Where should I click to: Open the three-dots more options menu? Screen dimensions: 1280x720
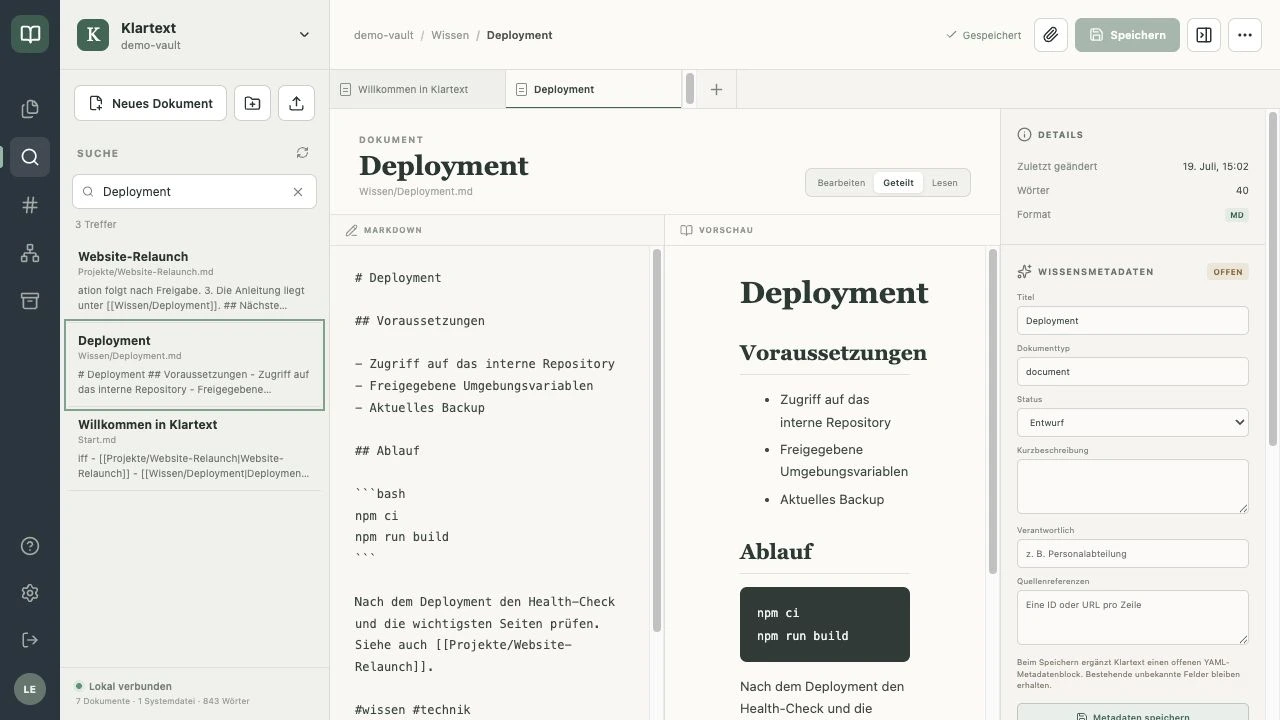pos(1244,35)
